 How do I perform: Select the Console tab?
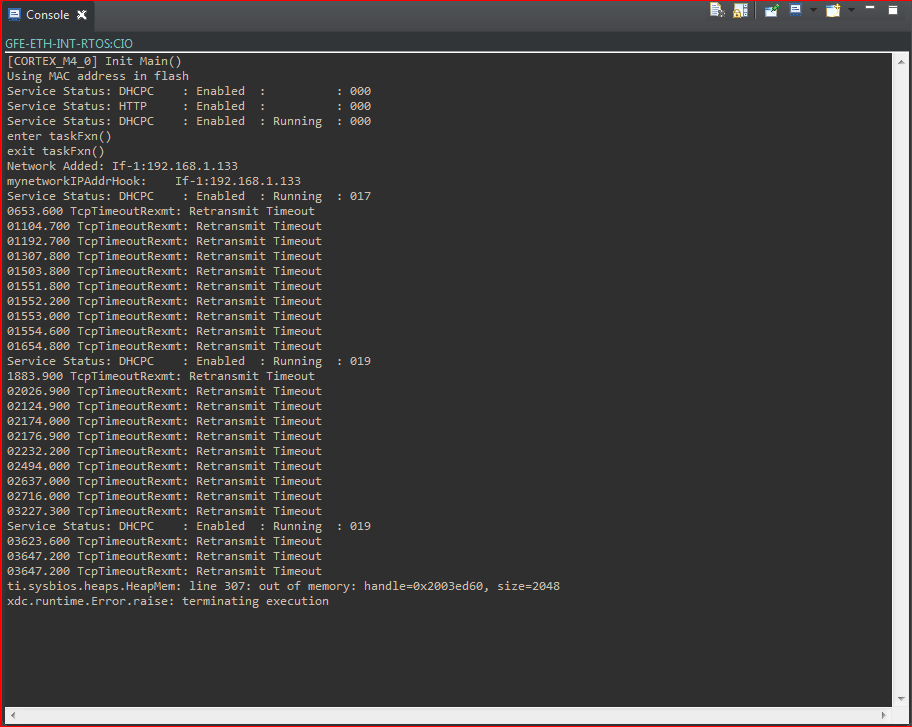48,15
